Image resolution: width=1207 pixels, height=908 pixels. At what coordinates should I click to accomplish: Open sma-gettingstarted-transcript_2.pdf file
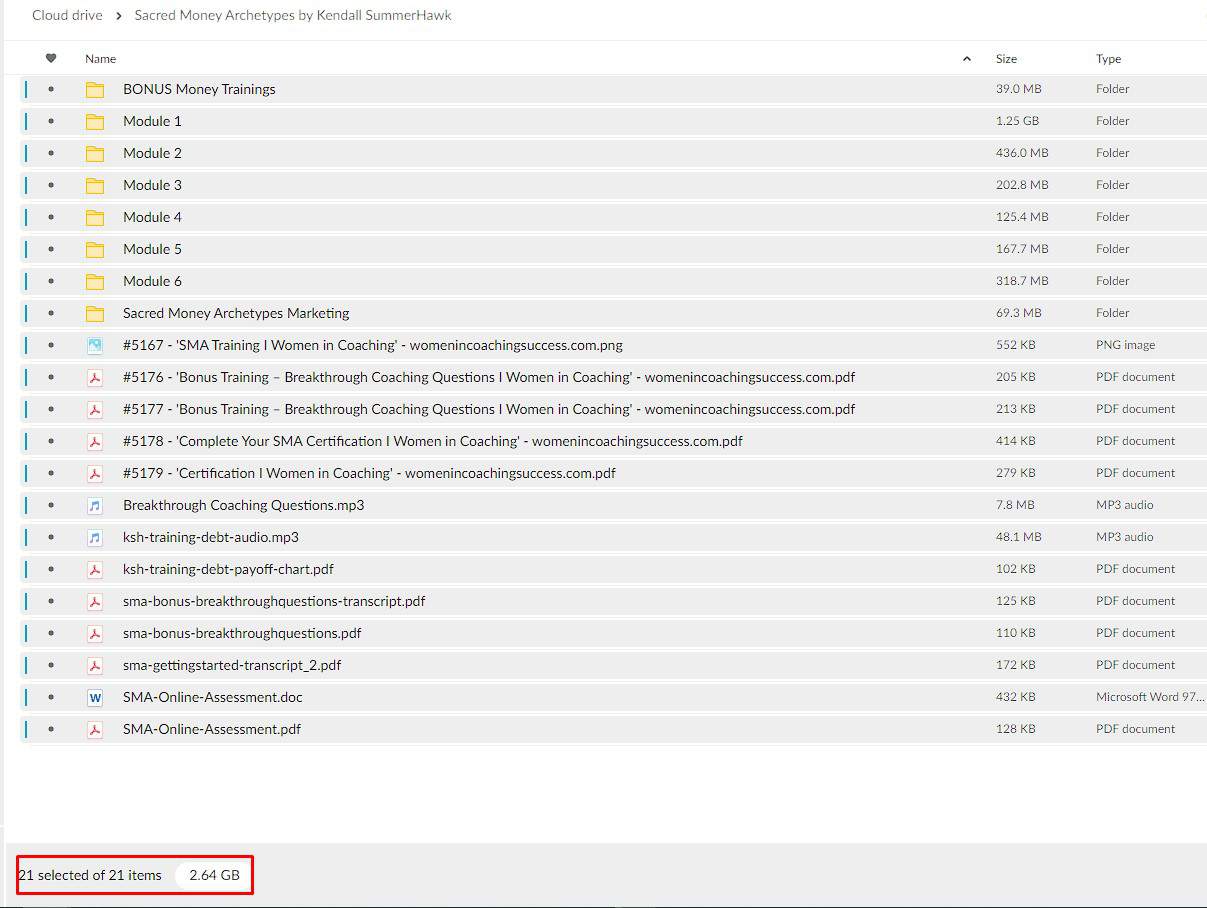coord(232,665)
